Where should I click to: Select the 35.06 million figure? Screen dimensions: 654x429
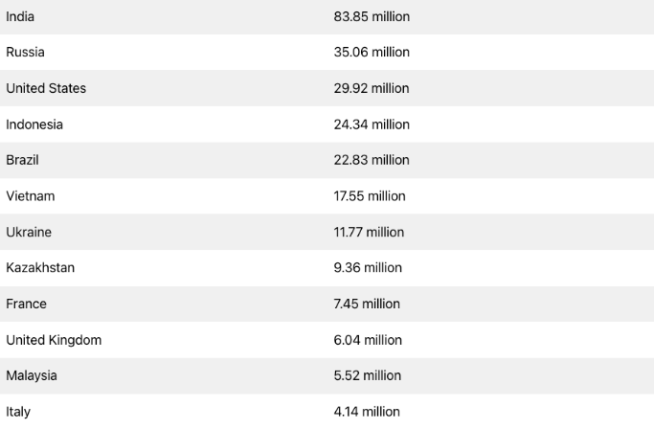[x=371, y=52]
